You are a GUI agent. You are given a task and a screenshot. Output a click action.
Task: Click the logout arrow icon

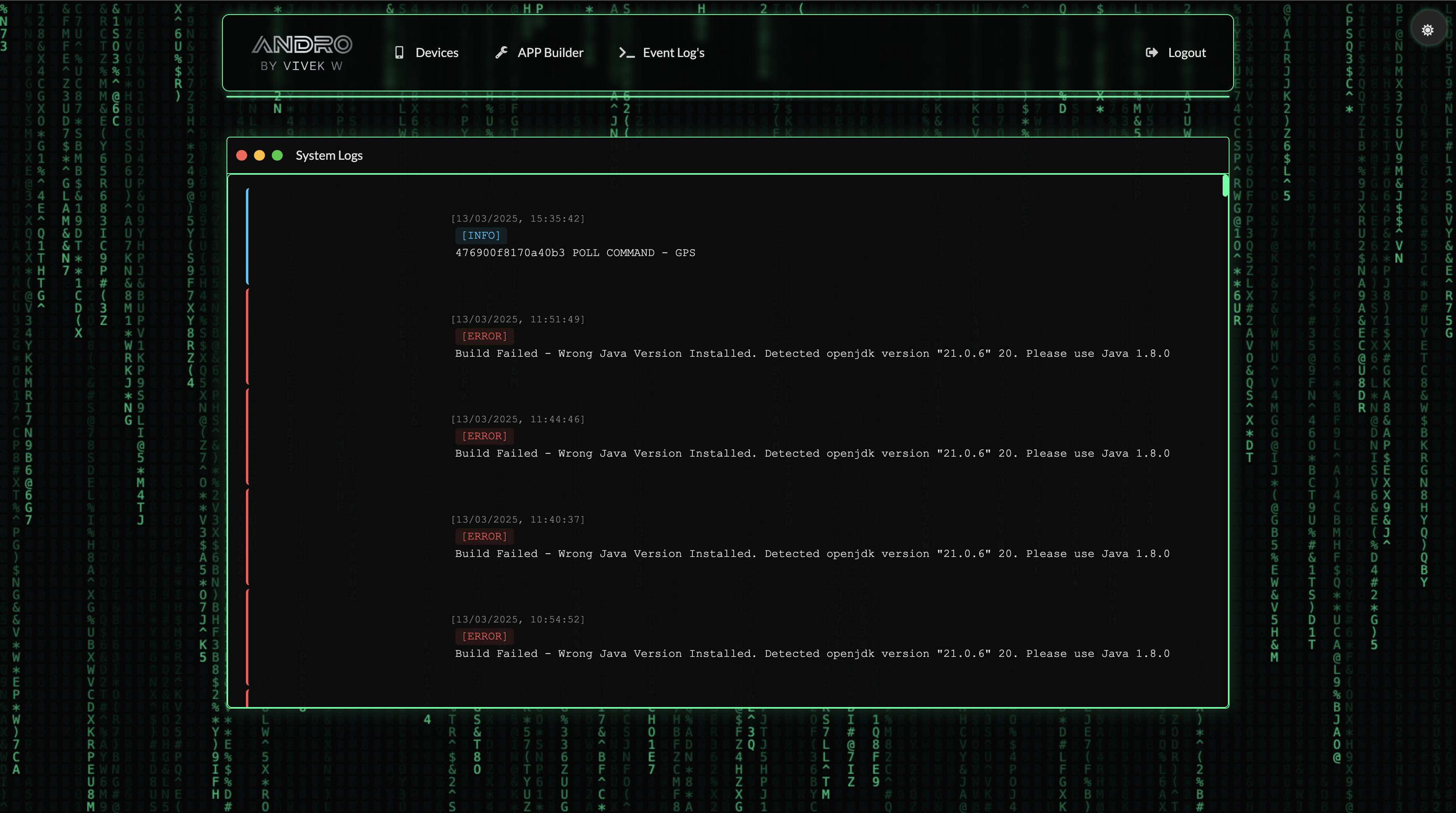(x=1151, y=53)
